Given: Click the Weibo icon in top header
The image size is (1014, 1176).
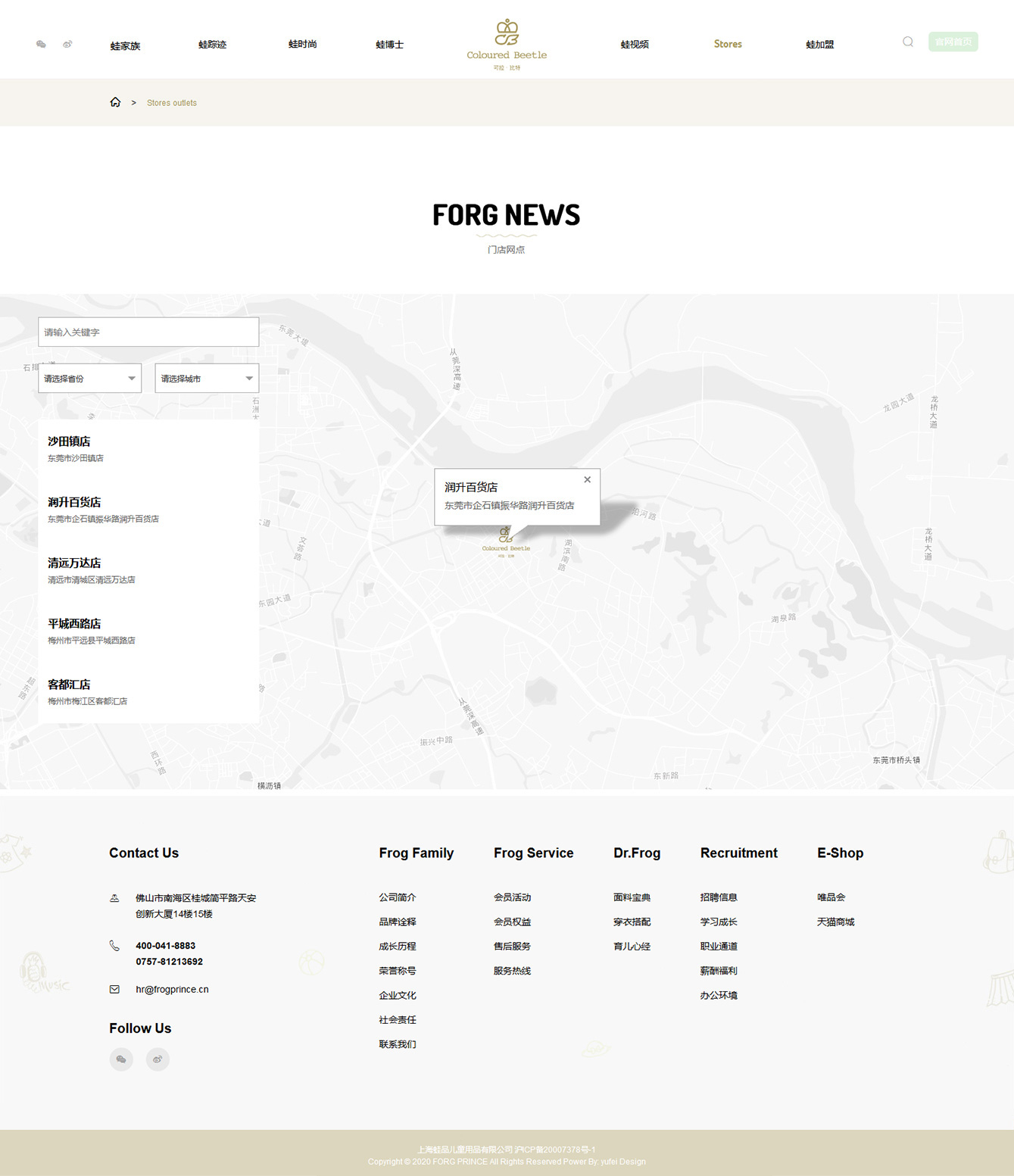Looking at the screenshot, I should pyautogui.click(x=67, y=45).
